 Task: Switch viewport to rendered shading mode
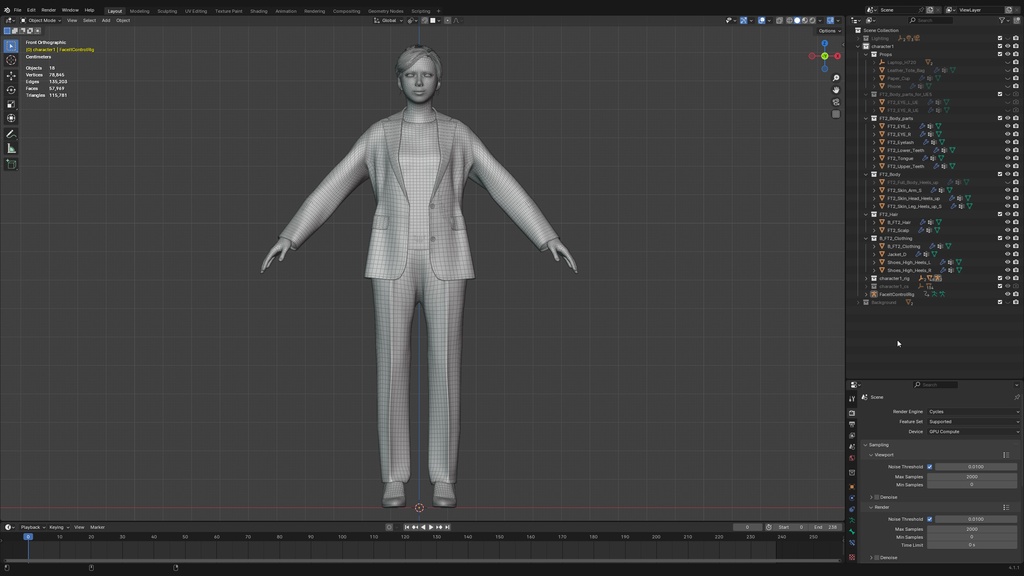(812, 19)
